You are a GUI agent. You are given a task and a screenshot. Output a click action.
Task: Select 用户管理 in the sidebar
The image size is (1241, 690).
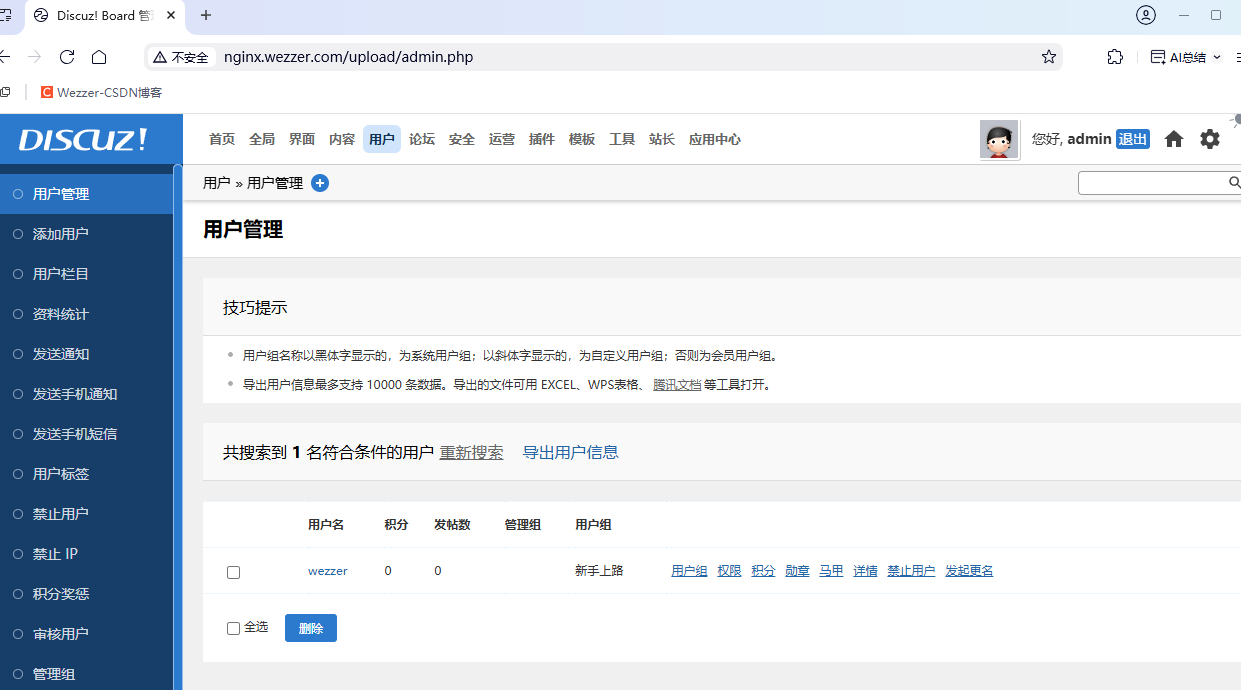tap(86, 194)
